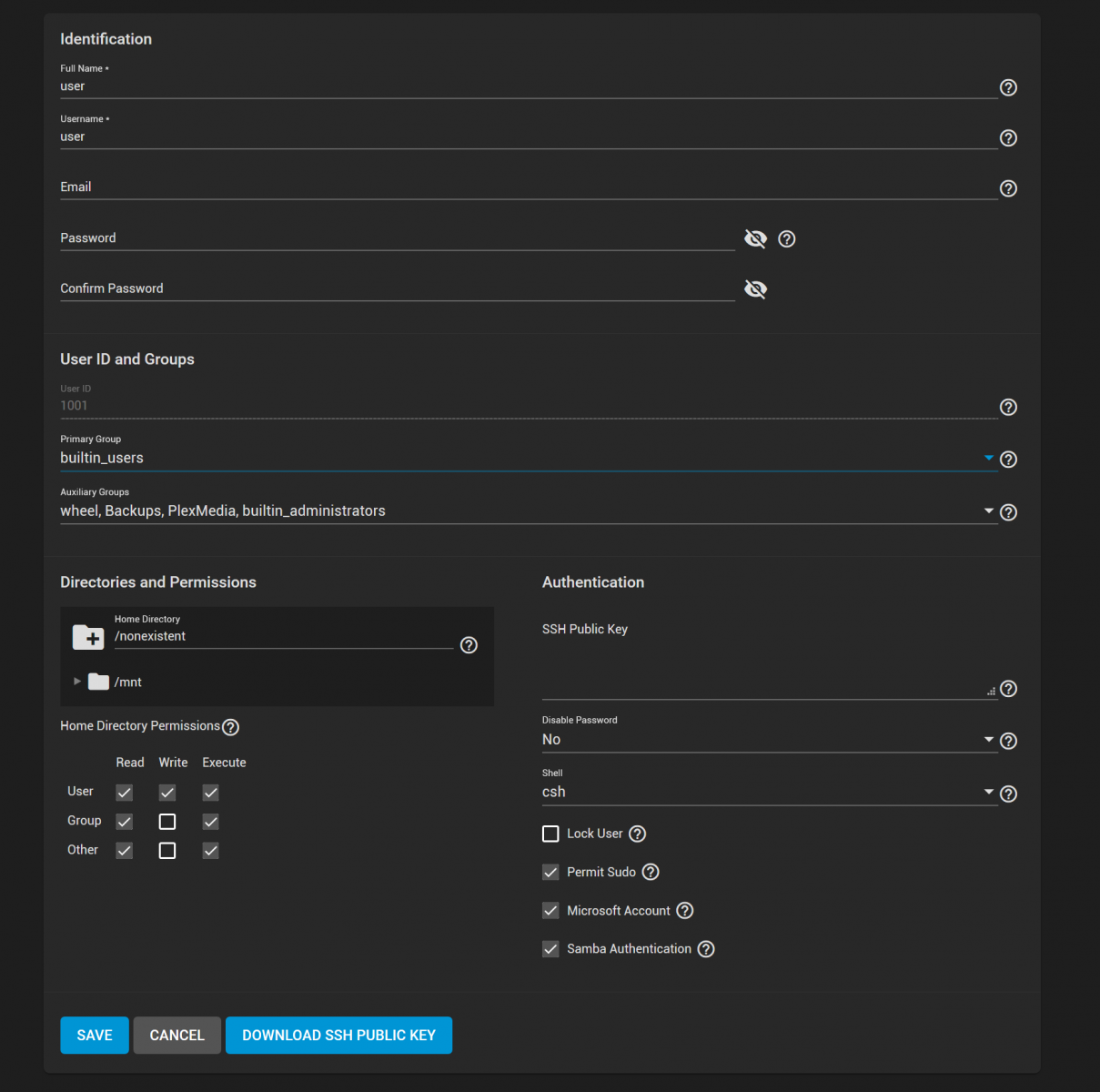Open help for Username field
Viewport: 1100px width, 1092px height.
coord(1008,137)
